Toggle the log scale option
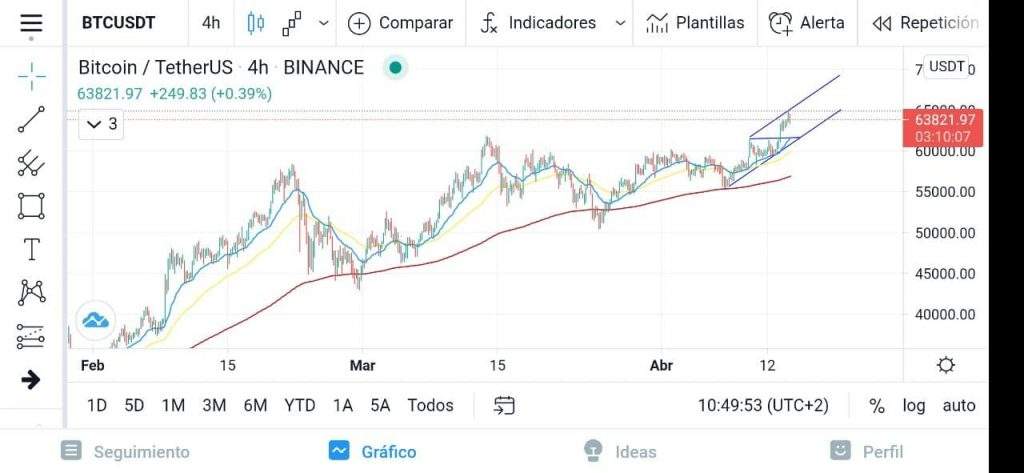Image resolution: width=1024 pixels, height=473 pixels. point(914,405)
